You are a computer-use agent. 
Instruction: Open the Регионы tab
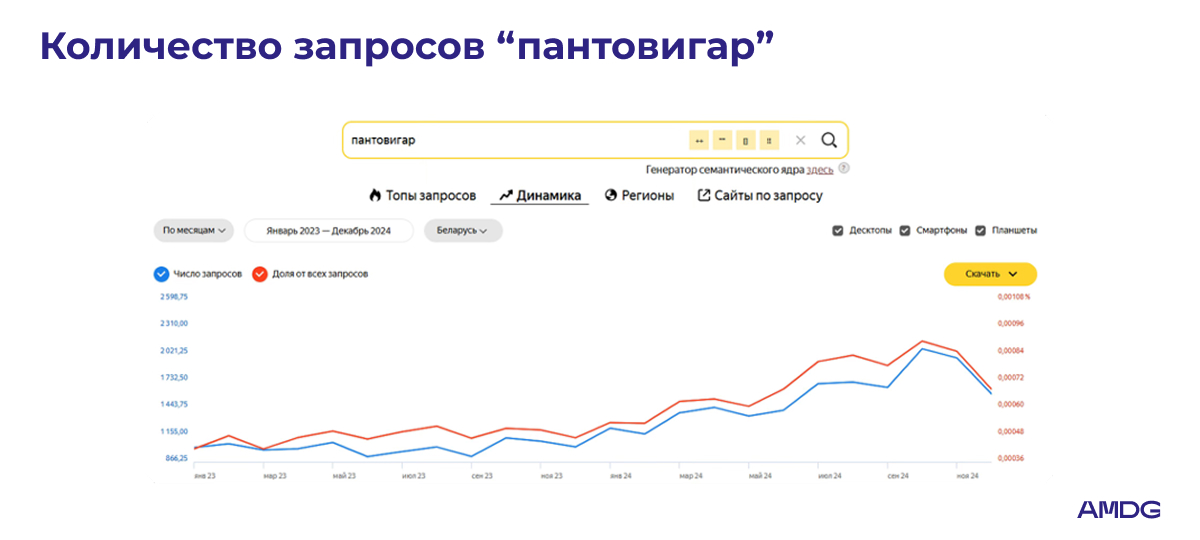[x=639, y=196]
